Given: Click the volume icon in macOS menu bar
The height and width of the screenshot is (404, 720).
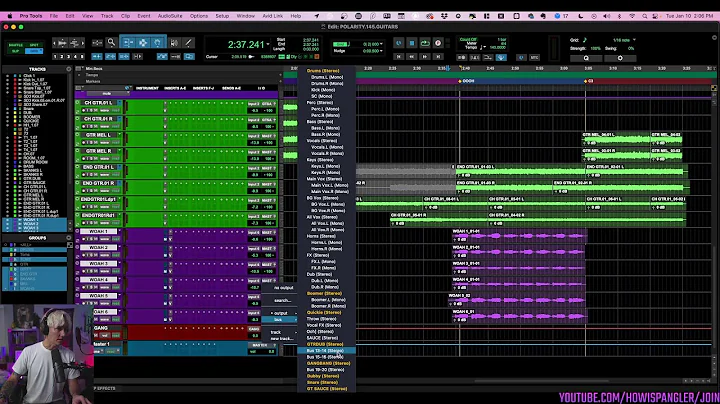Looking at the screenshot, I should pos(607,16).
